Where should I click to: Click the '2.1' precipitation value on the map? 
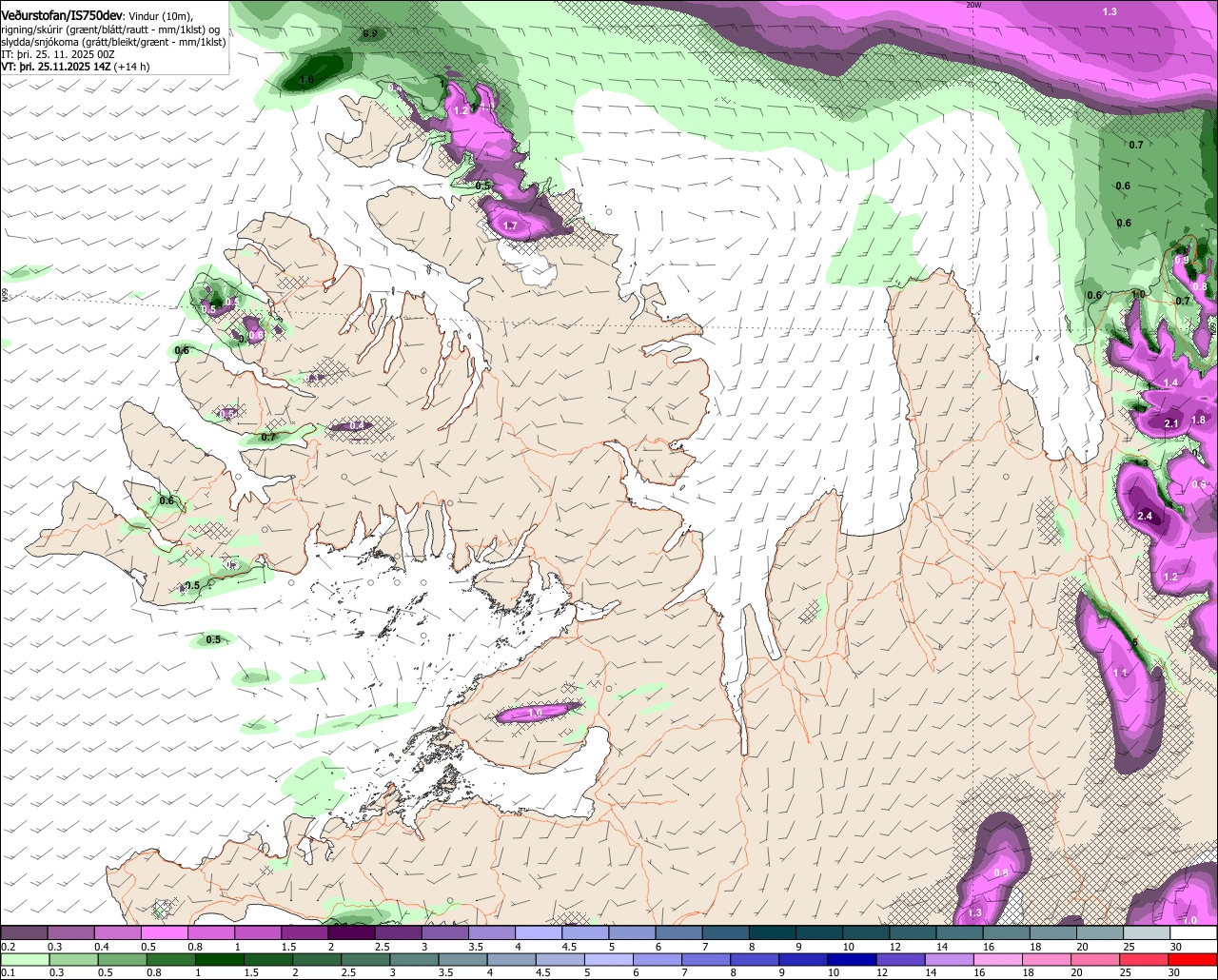[1171, 423]
